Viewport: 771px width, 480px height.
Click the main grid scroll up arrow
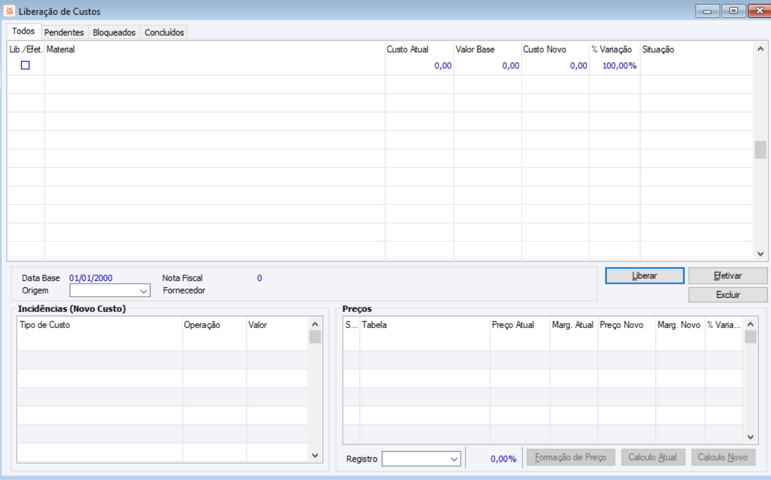click(x=760, y=49)
